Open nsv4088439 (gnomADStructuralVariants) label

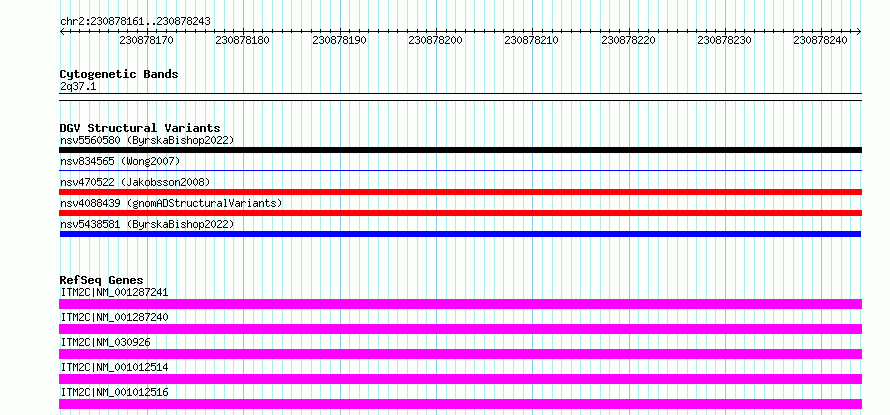(x=171, y=203)
